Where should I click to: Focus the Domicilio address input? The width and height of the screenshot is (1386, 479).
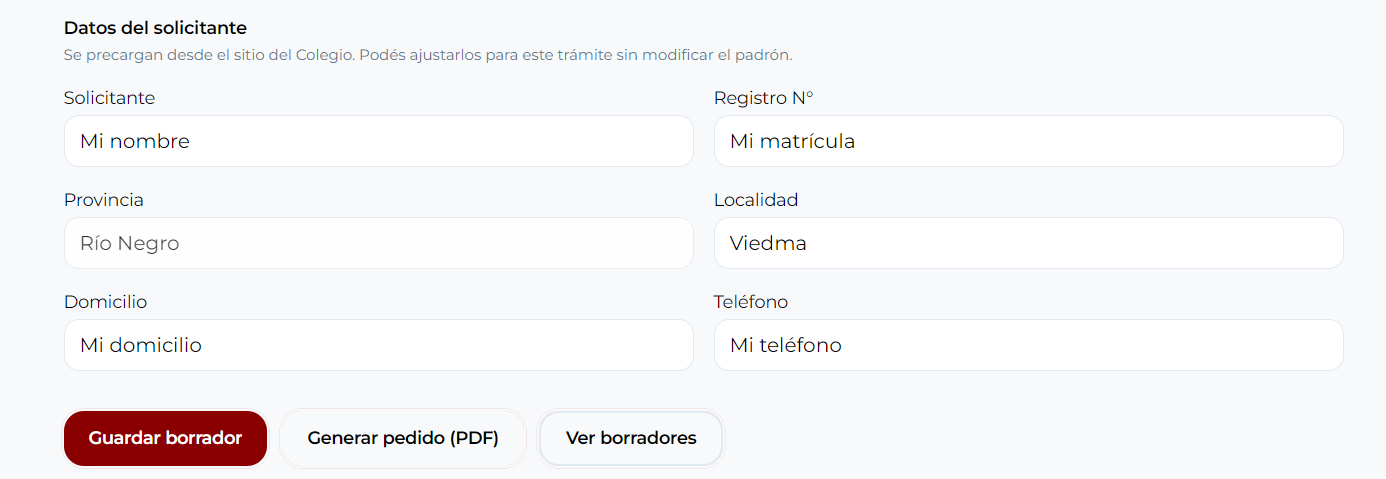(378, 345)
